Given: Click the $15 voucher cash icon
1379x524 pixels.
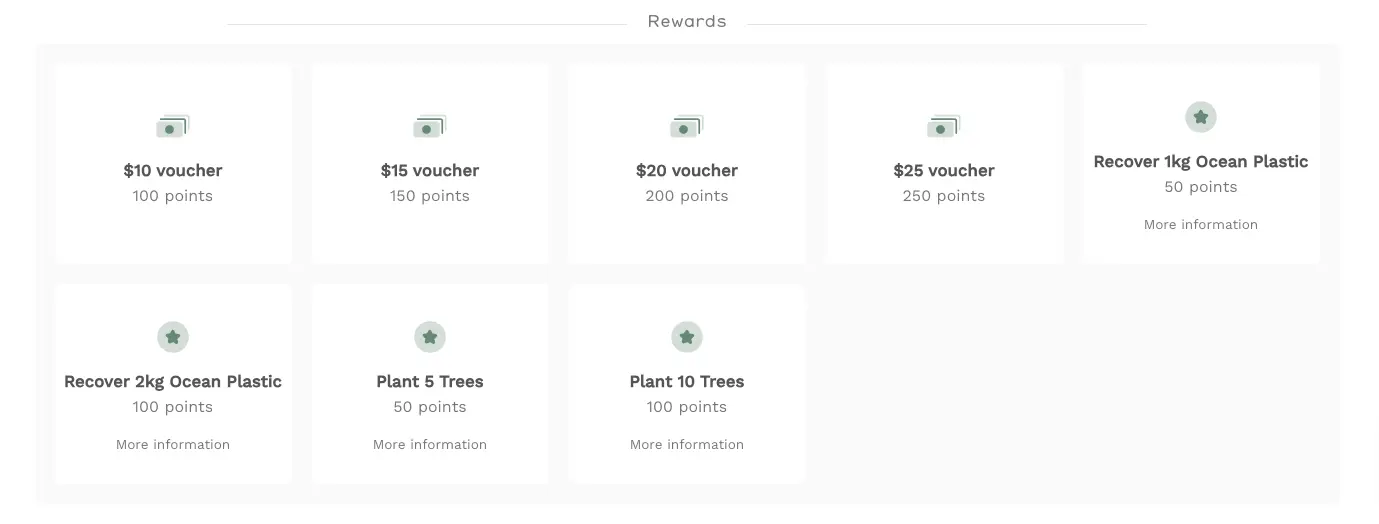Looking at the screenshot, I should click(x=429, y=127).
